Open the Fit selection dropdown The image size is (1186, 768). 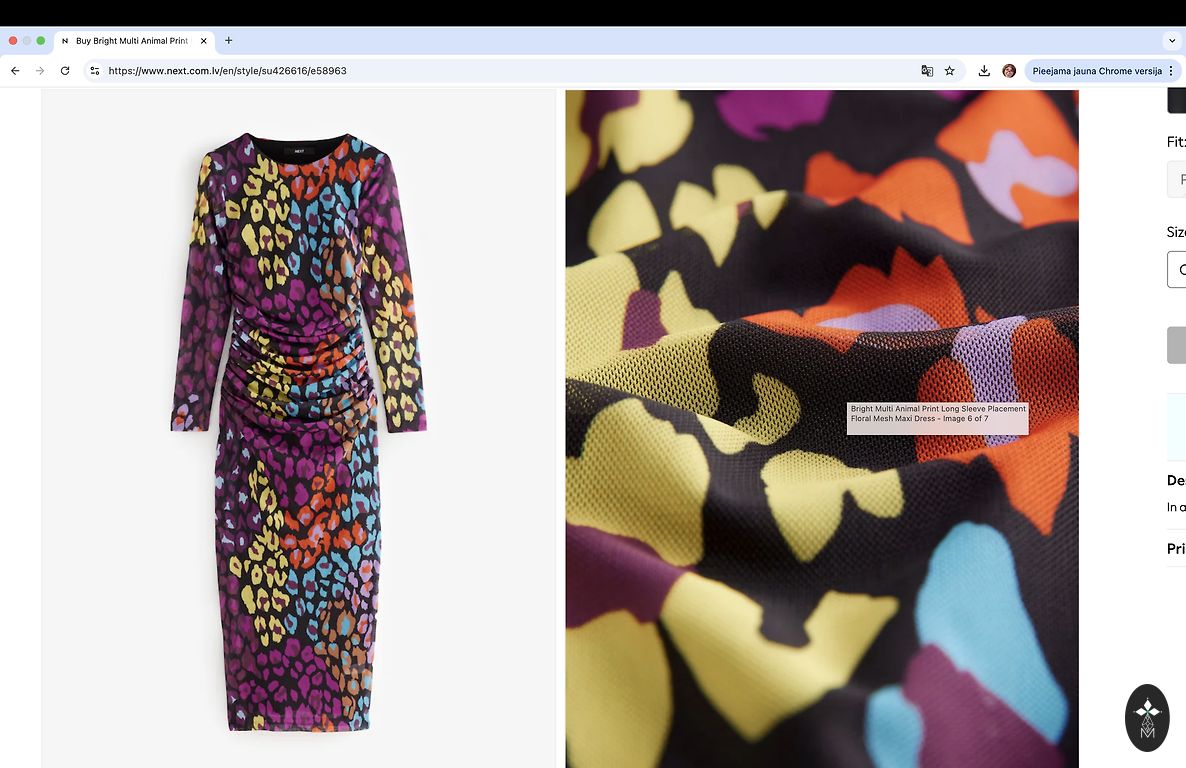click(x=1177, y=180)
